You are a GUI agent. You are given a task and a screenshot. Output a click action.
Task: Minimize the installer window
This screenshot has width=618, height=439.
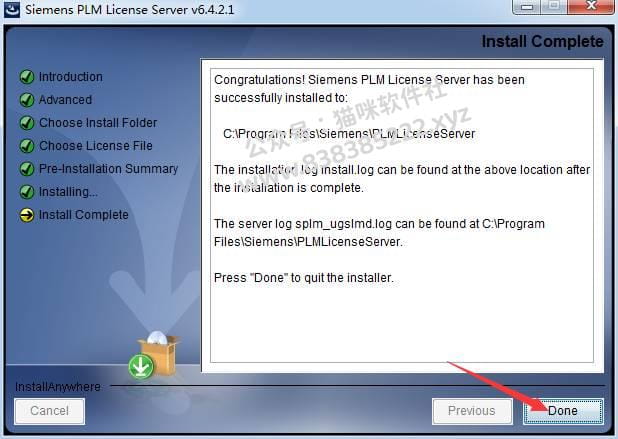coord(527,6)
